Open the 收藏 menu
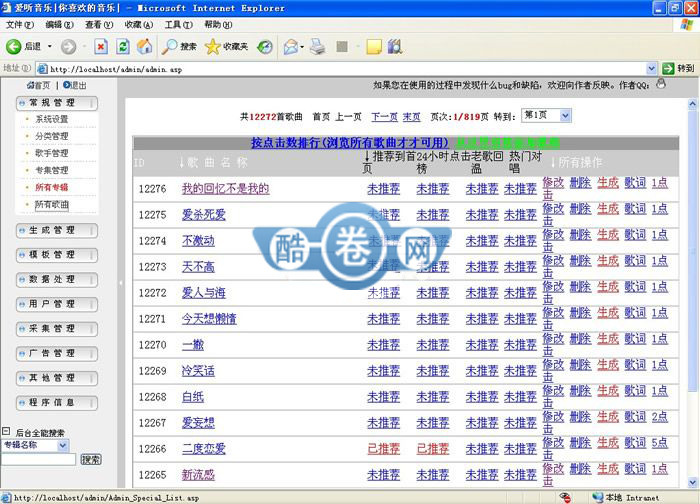This screenshot has width=700, height=504. [139, 25]
